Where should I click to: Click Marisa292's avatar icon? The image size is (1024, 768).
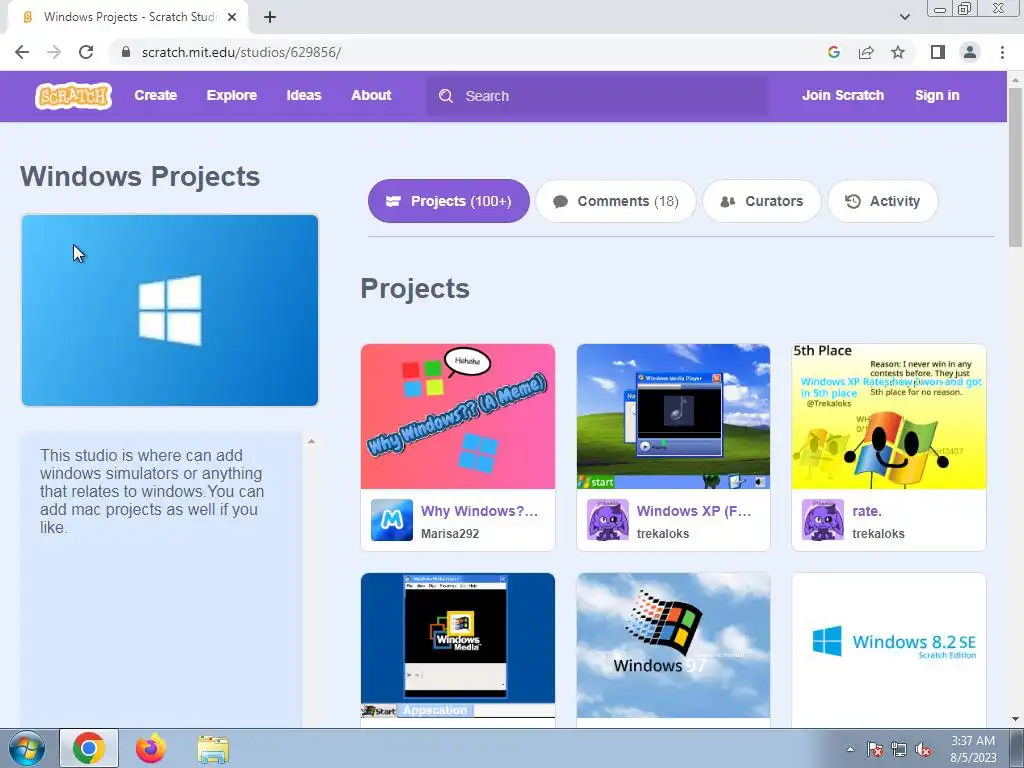pos(392,520)
